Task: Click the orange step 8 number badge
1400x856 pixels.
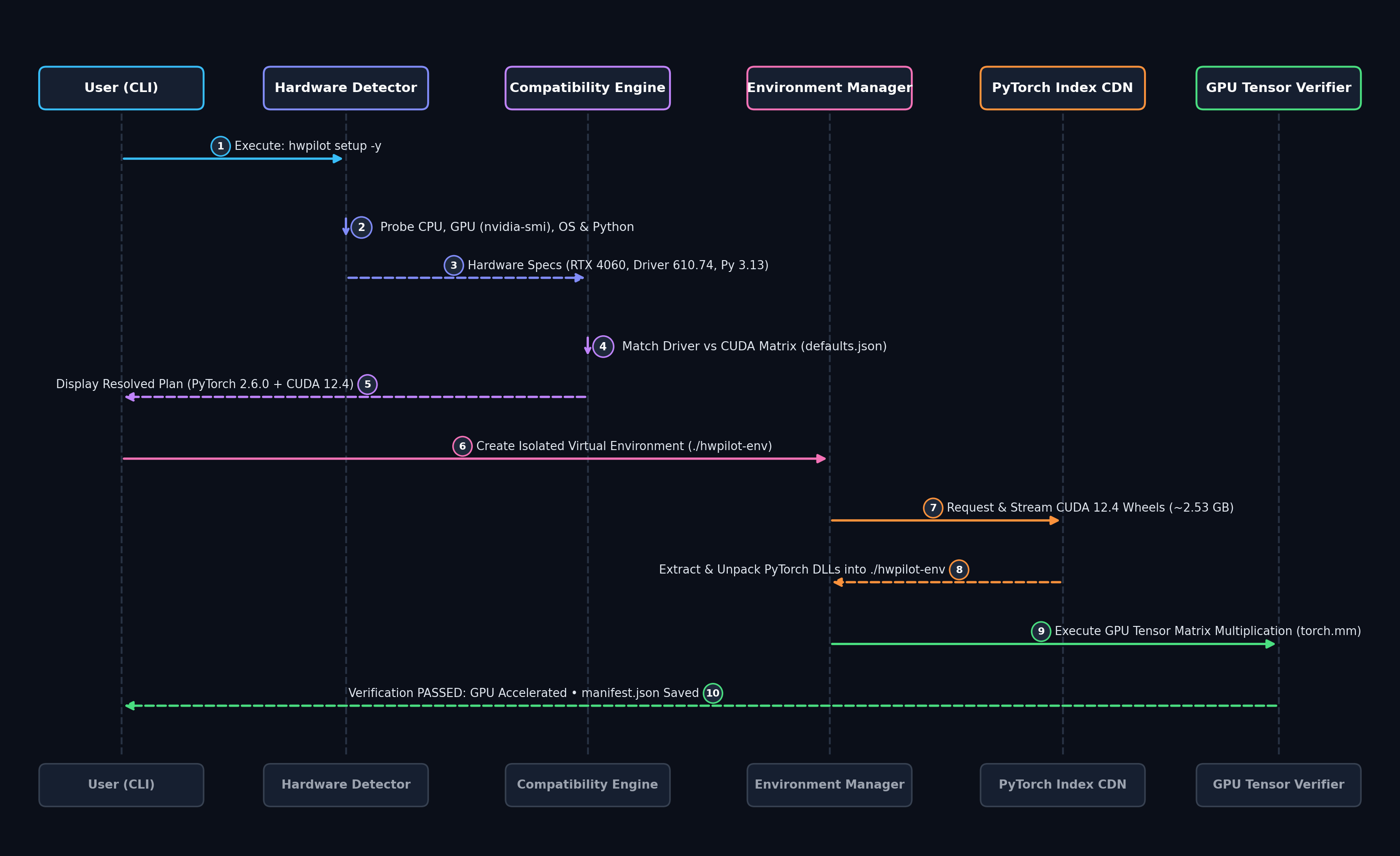Action: pos(959,569)
